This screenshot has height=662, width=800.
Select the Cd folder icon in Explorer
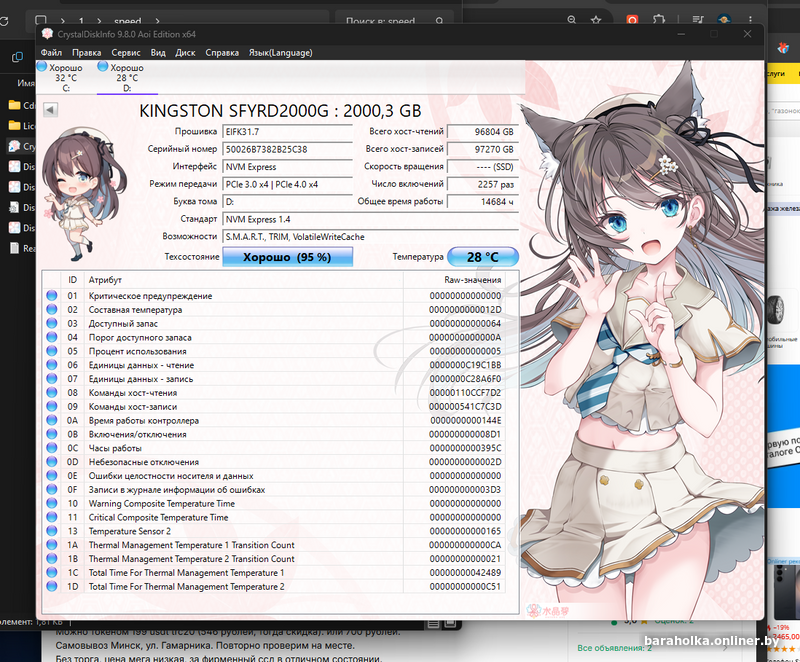coord(14,105)
